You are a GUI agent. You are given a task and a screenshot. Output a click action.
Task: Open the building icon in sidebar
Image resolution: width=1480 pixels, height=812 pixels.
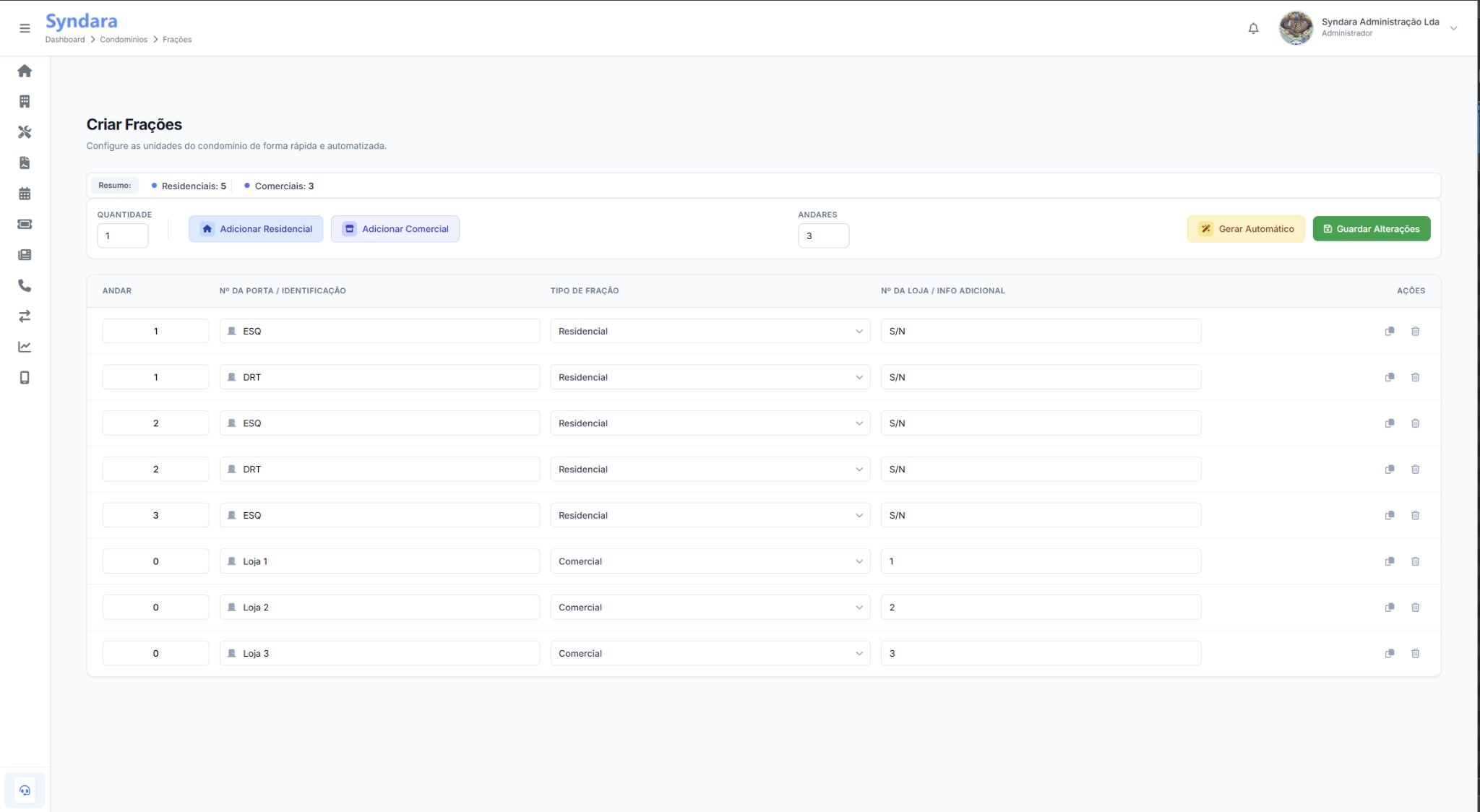coord(25,101)
